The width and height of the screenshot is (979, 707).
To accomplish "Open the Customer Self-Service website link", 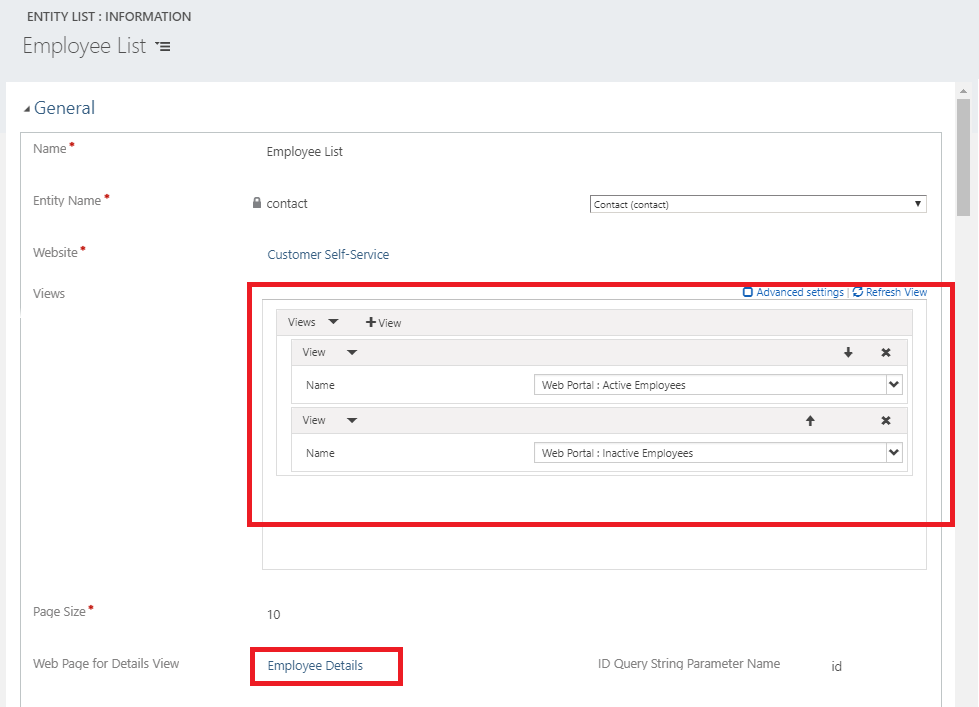I will [x=328, y=254].
